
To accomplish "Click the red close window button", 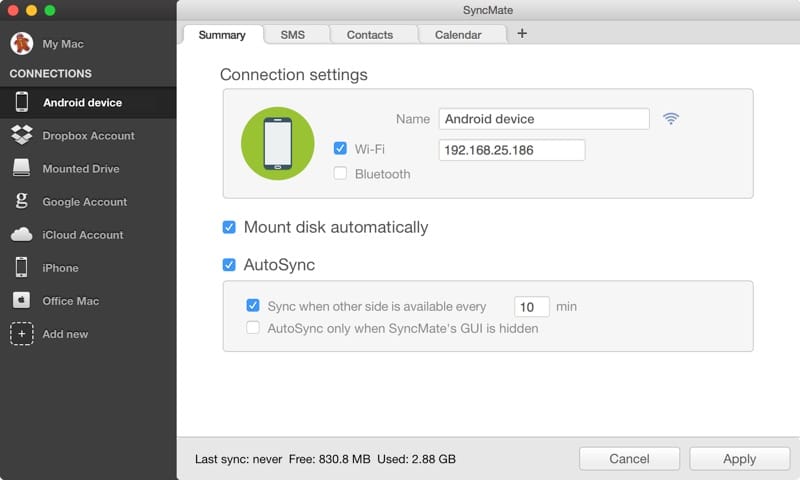I will pyautogui.click(x=13, y=10).
